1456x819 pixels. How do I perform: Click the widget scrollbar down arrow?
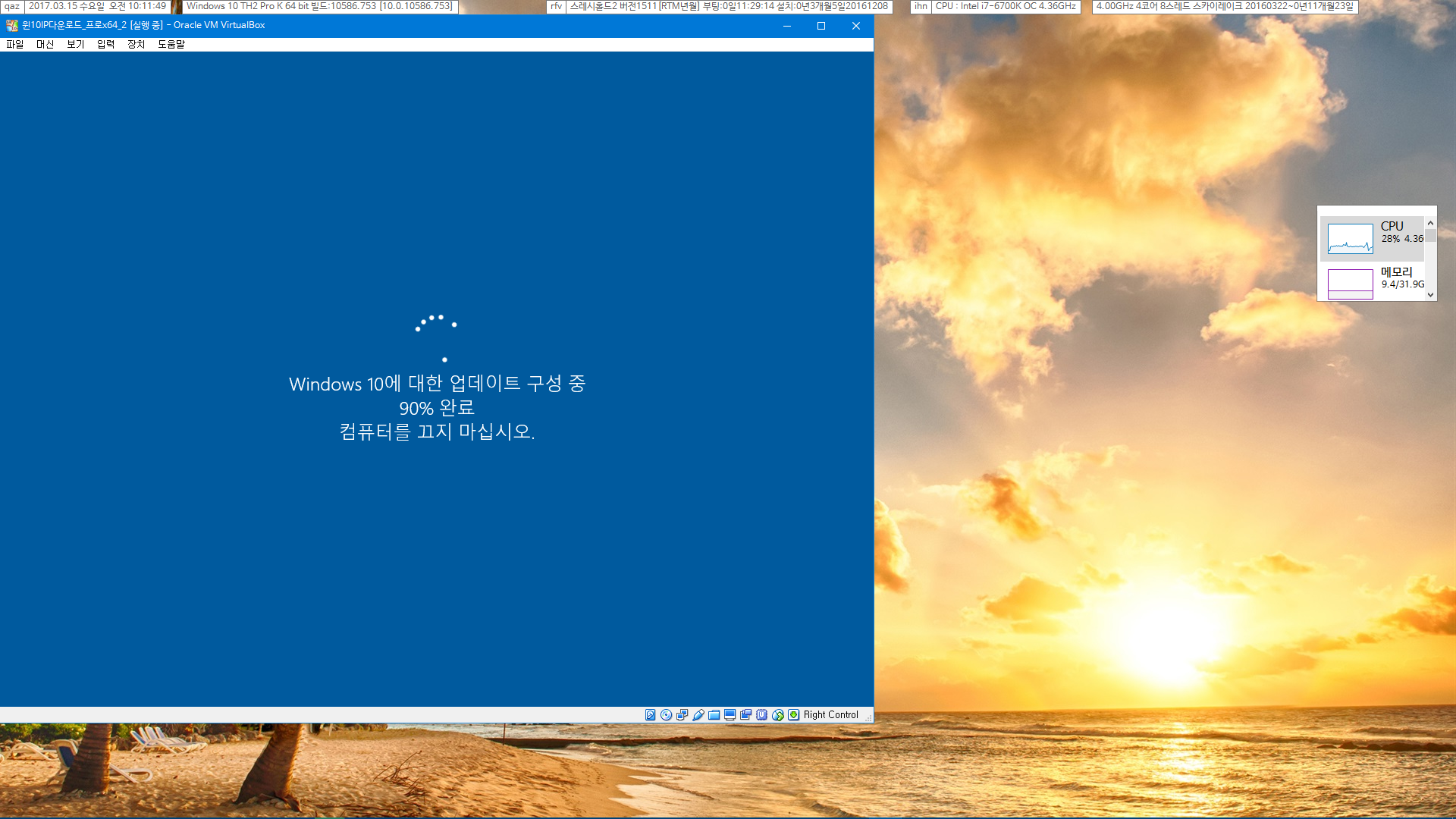1430,295
